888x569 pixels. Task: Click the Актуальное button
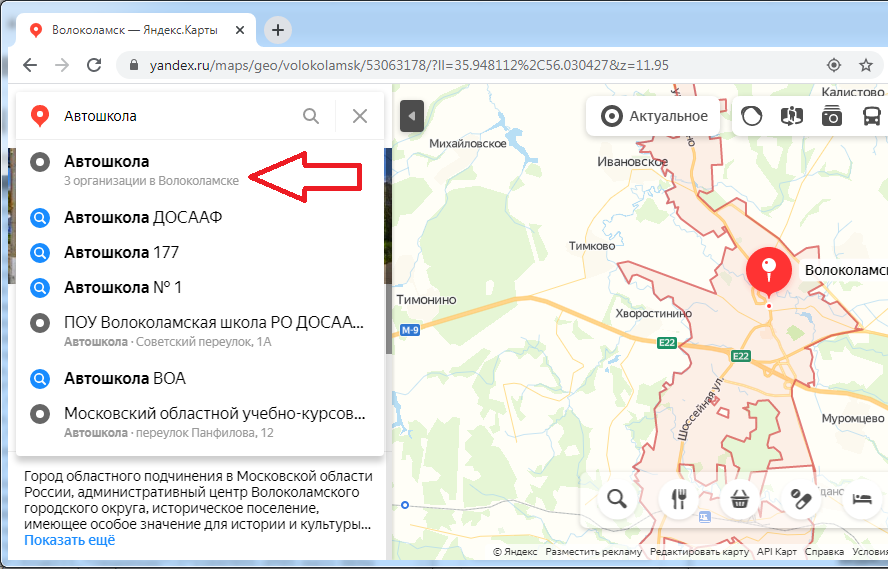pyautogui.click(x=653, y=116)
